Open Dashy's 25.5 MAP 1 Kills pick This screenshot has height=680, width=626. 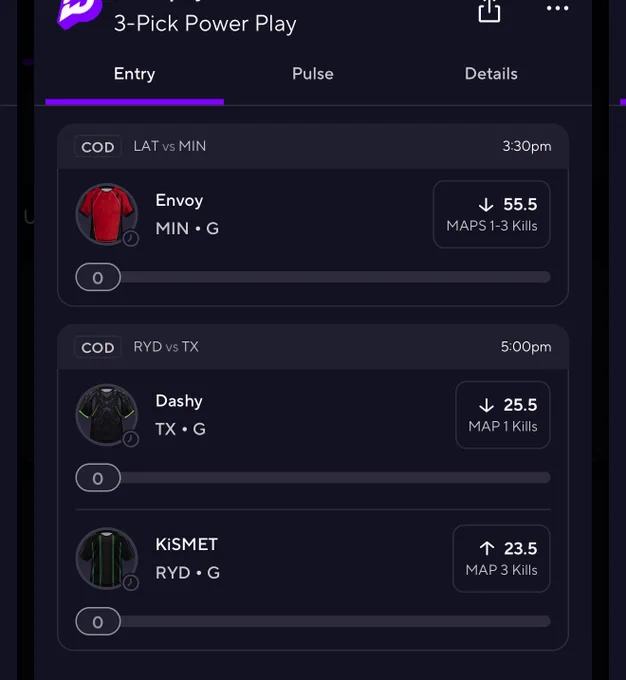pos(503,415)
